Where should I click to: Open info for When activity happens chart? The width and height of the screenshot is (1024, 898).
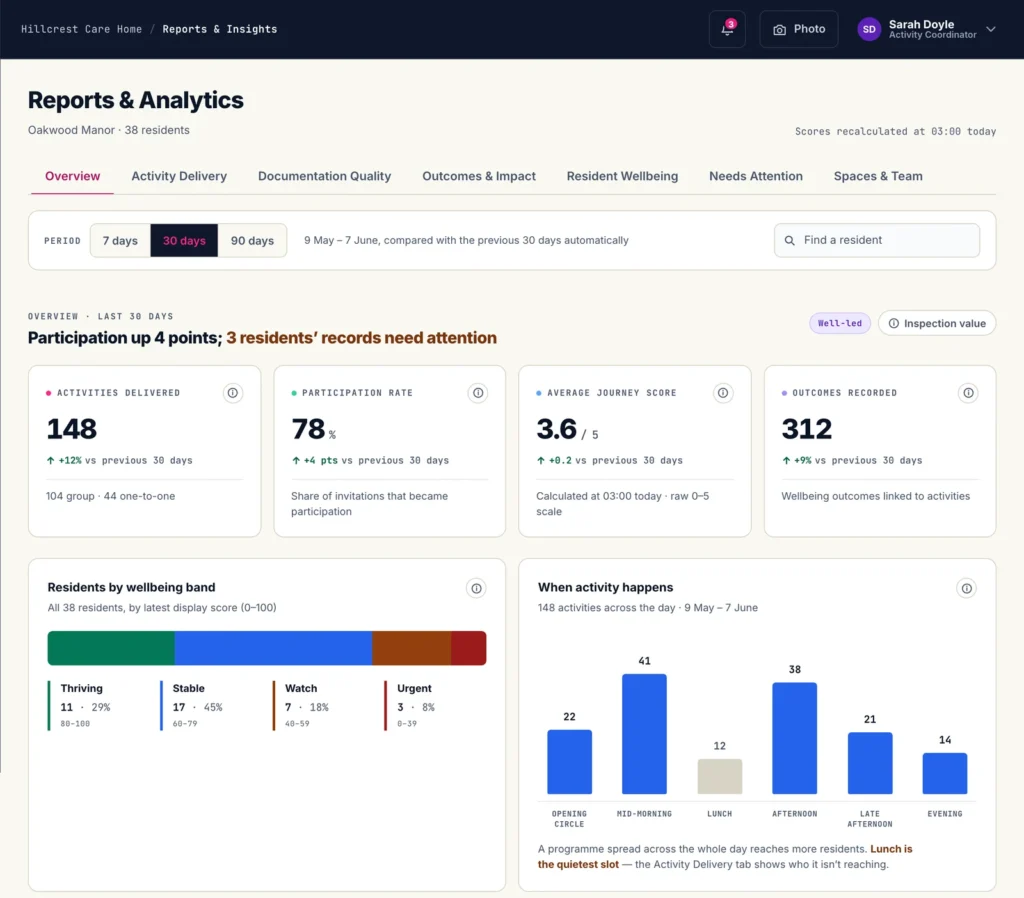[967, 588]
